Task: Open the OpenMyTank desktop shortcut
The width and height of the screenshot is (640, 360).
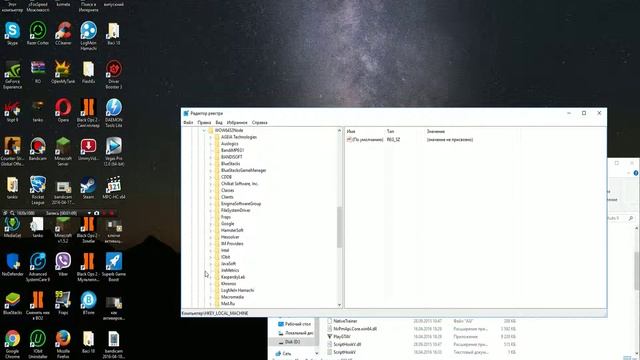Action: coord(63,72)
